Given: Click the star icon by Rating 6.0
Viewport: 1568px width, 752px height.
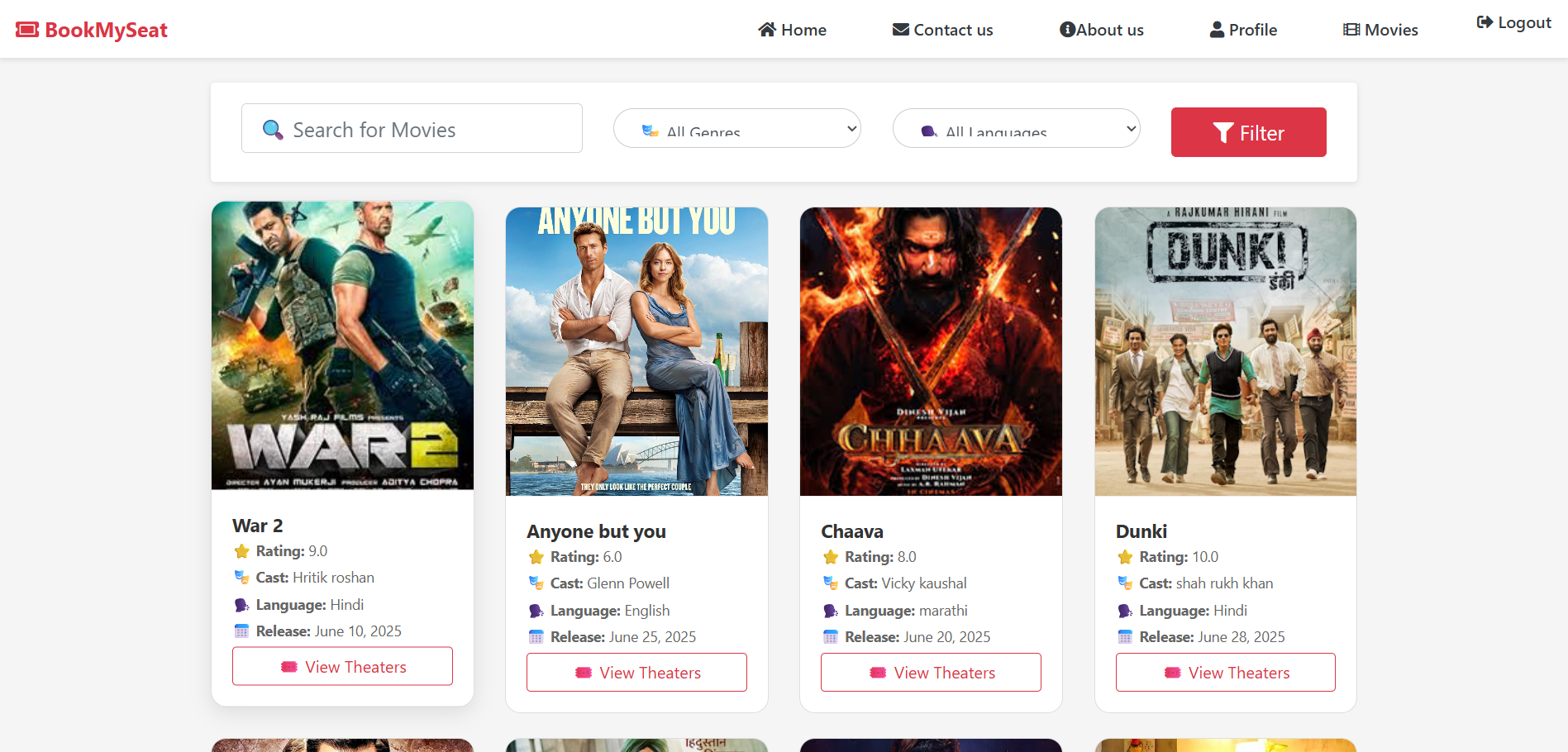Looking at the screenshot, I should (x=536, y=557).
